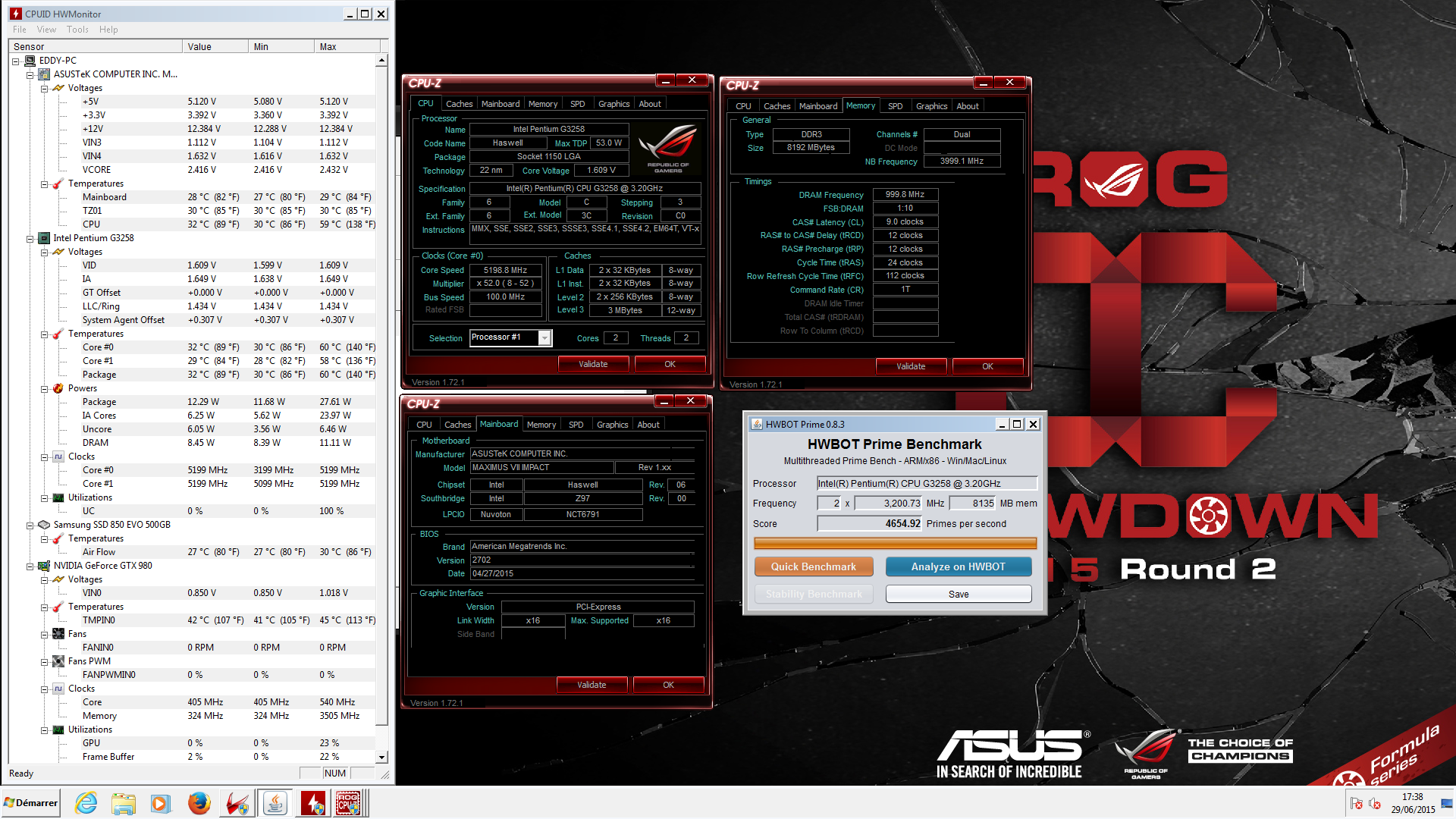Click the Clocks icon under Intel Pentium G3258
Viewport: 1456px width, 819px height.
coord(58,457)
